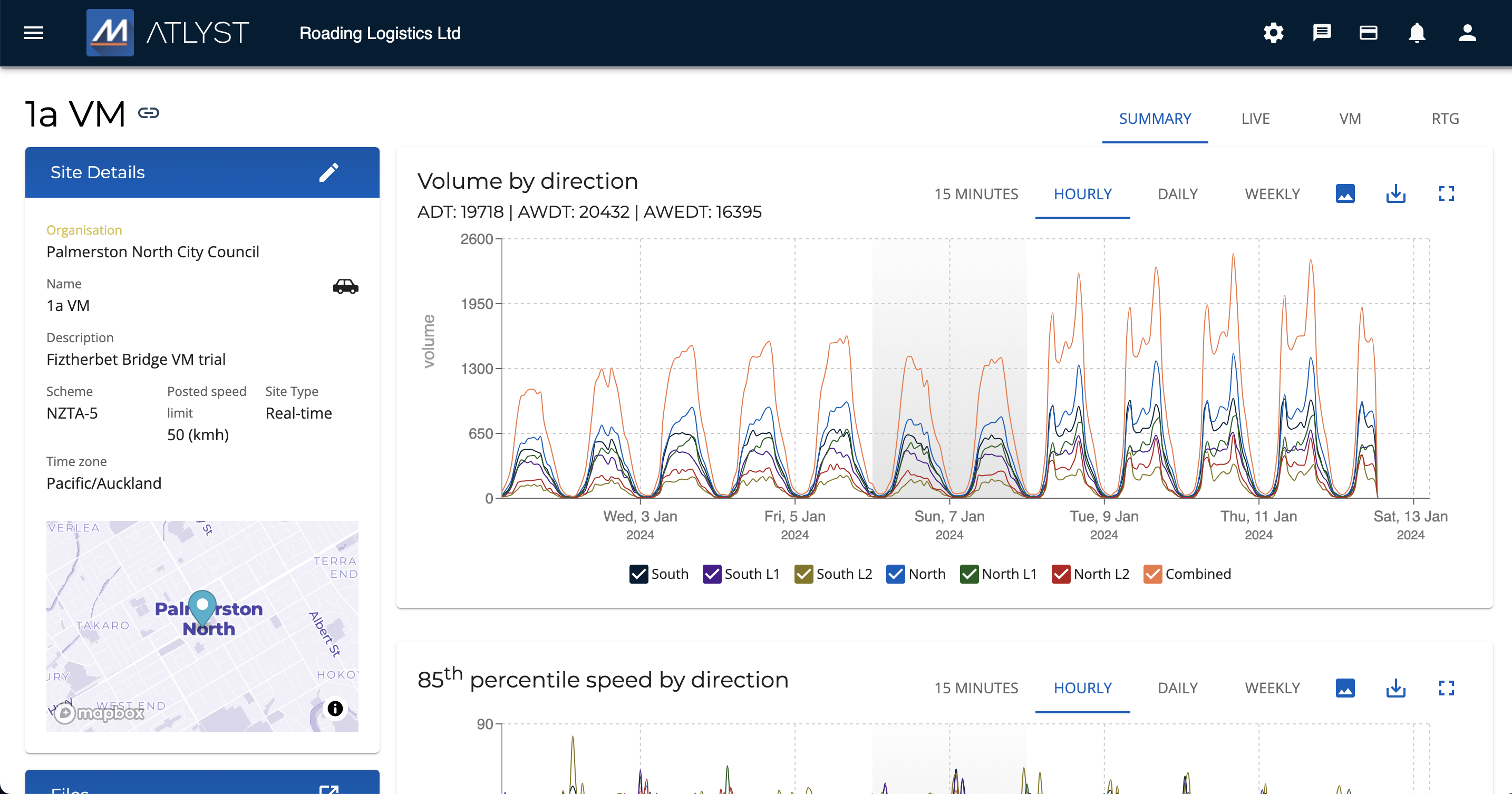Screen dimensions: 1512x794
Task: Copy site link icon beside 1a VM
Action: click(x=149, y=113)
